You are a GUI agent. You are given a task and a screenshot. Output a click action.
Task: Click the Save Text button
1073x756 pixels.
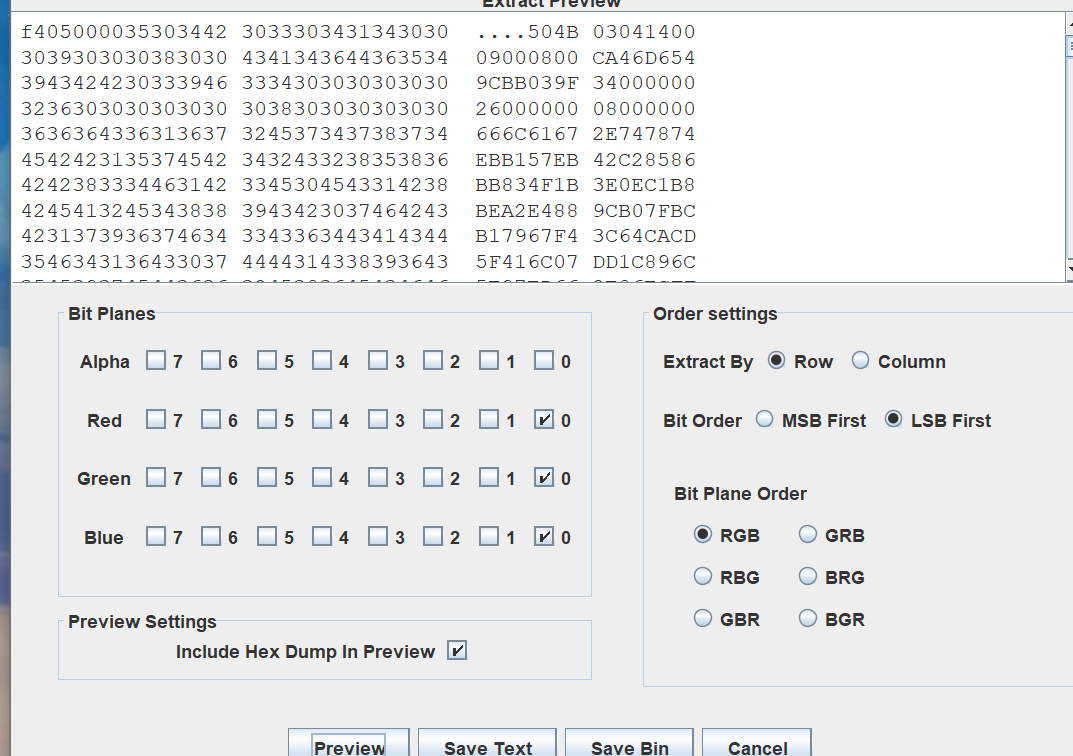(x=488, y=746)
